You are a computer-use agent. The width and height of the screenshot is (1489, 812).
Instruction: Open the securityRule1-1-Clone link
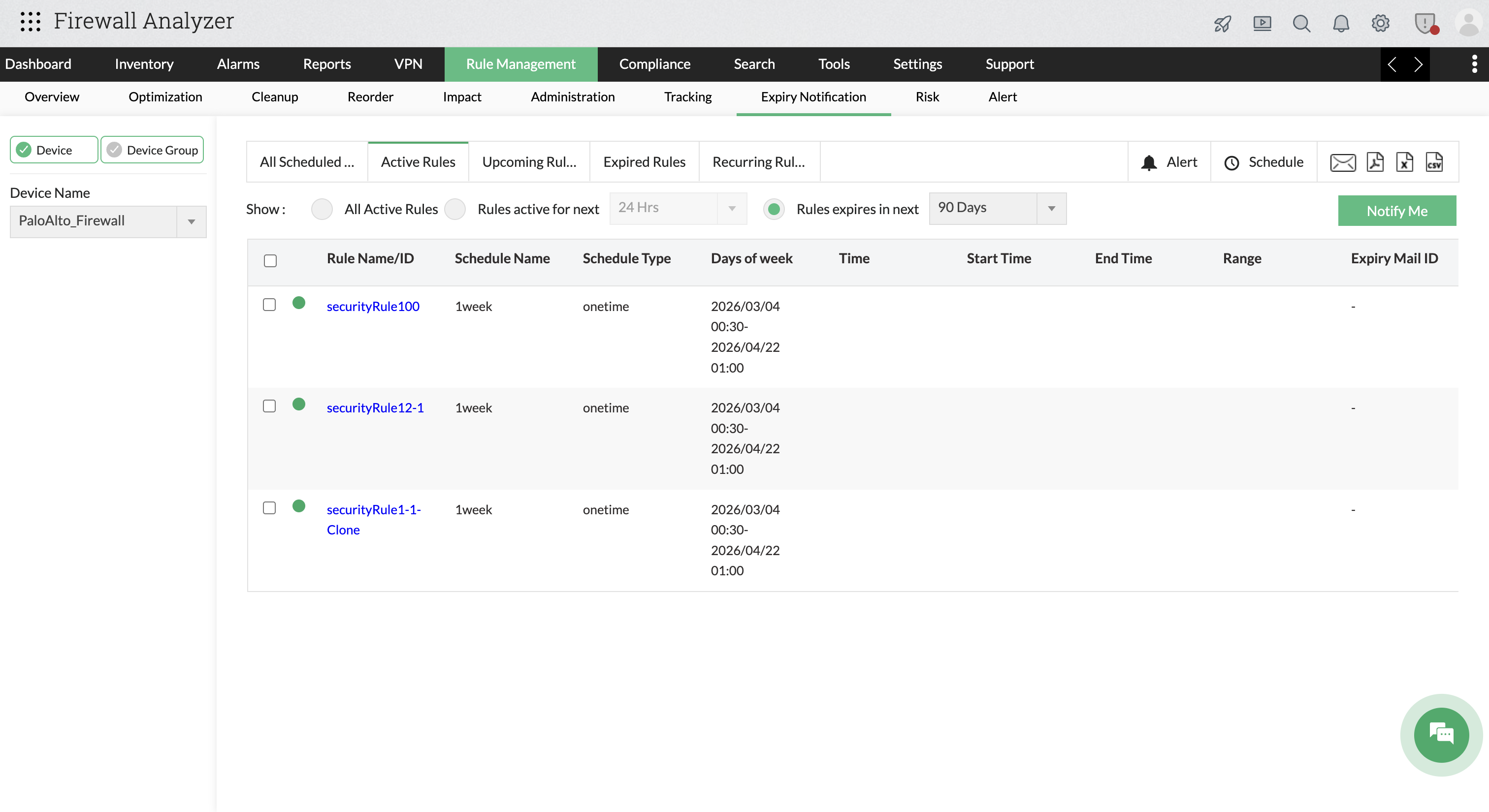click(x=374, y=520)
